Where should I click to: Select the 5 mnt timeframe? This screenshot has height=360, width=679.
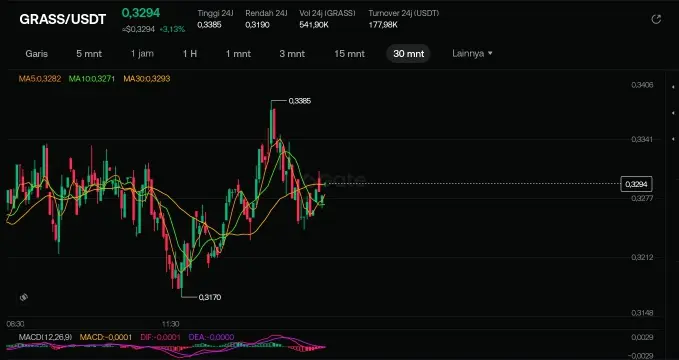[89, 54]
